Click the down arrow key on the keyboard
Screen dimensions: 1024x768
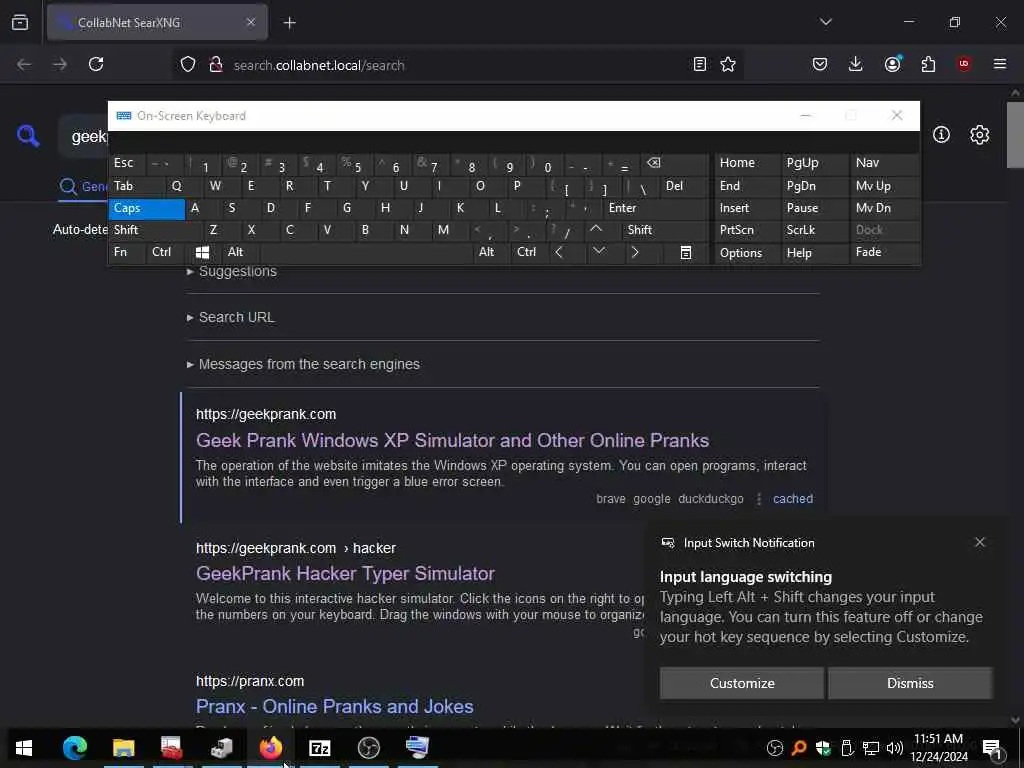(x=598, y=252)
